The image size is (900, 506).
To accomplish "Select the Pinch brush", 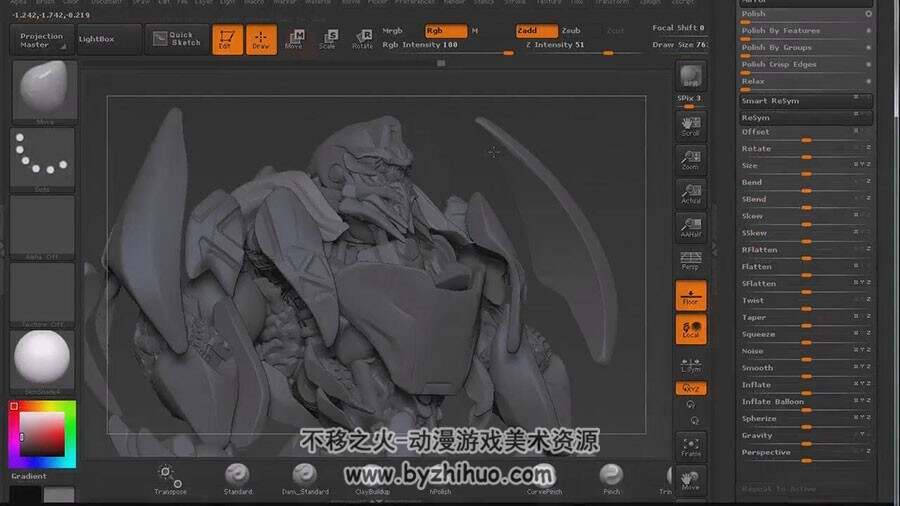I will (x=611, y=479).
